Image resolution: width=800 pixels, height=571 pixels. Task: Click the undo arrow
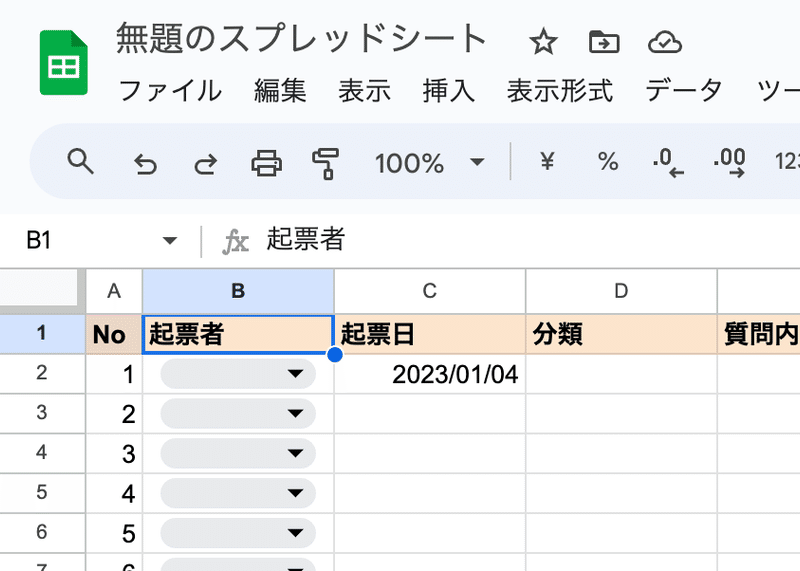click(x=145, y=164)
